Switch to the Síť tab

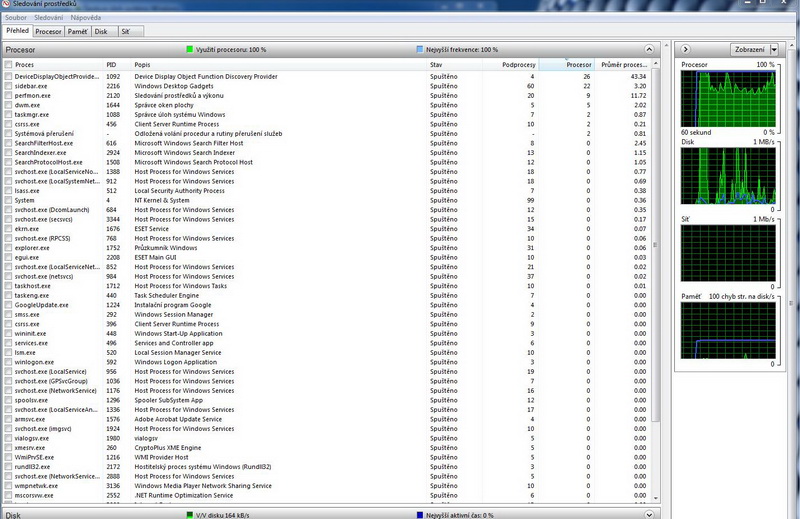tap(125, 32)
